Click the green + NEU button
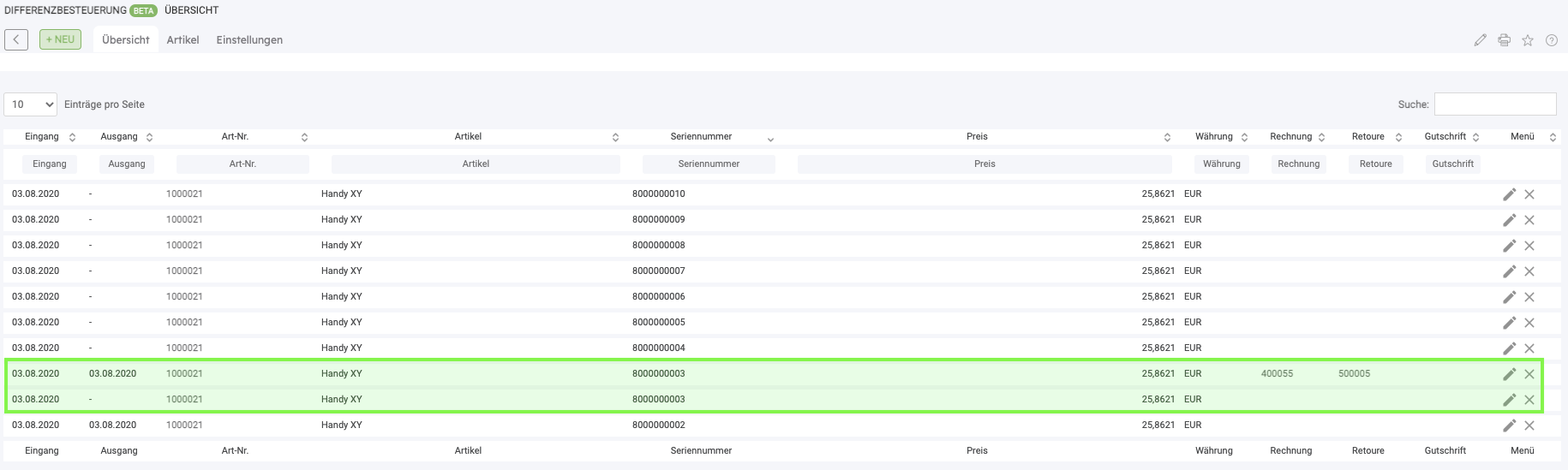This screenshot has height=470, width=1568. pos(60,39)
